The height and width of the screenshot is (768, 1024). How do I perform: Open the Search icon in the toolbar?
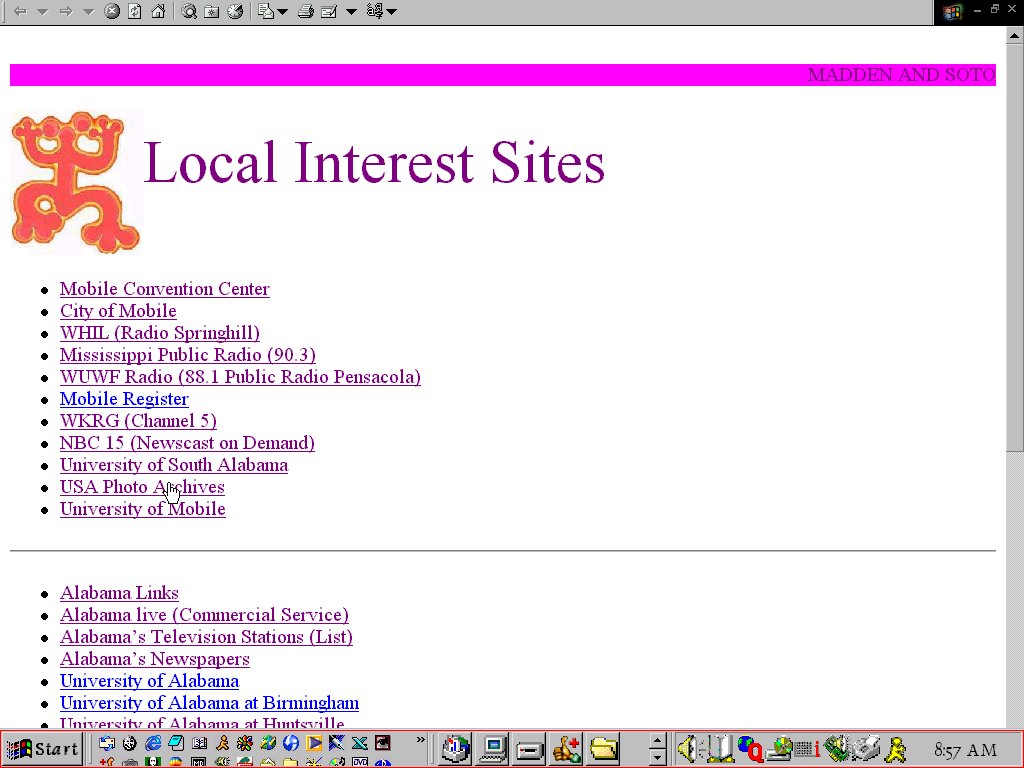188,12
